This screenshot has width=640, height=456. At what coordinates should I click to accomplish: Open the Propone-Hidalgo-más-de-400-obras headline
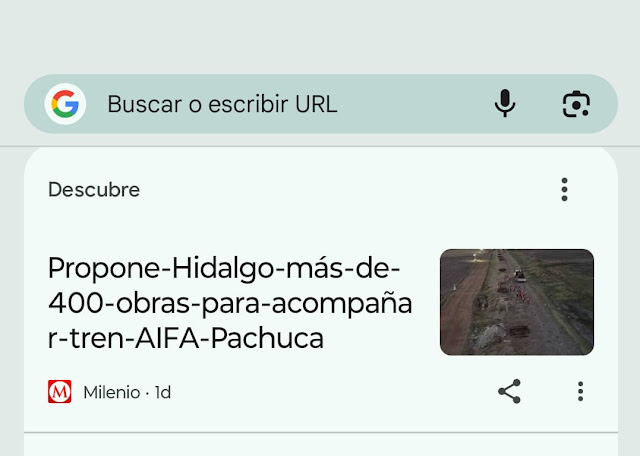[230, 303]
